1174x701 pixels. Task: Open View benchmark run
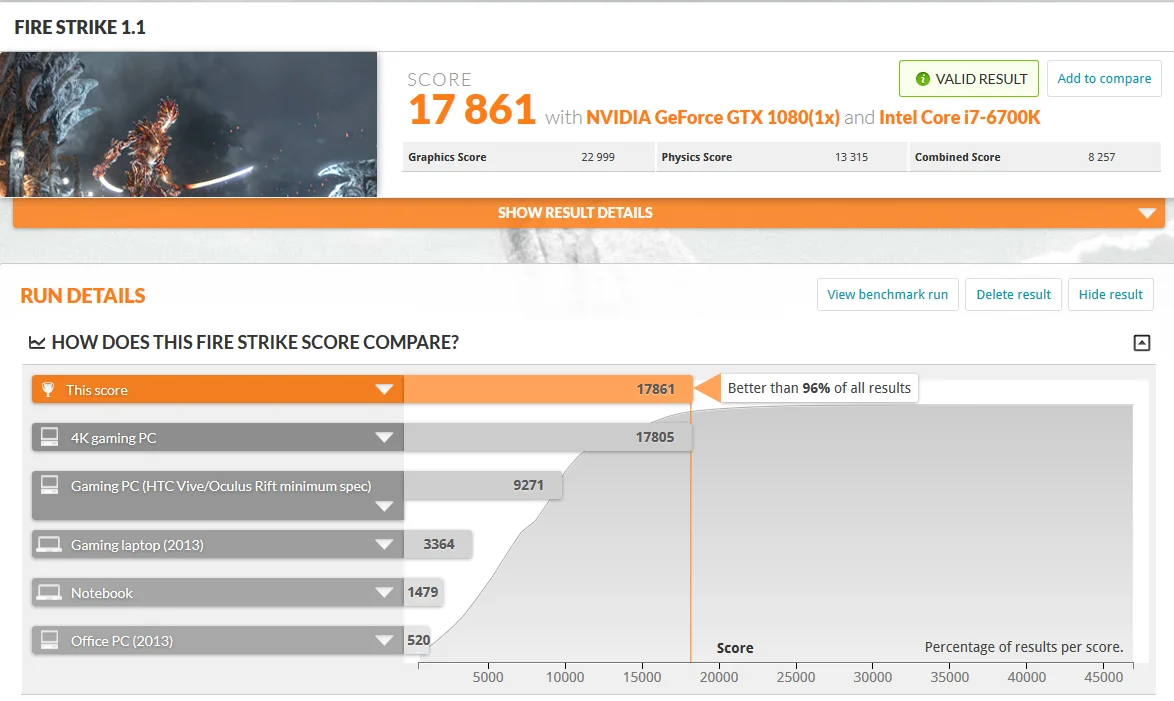click(888, 294)
